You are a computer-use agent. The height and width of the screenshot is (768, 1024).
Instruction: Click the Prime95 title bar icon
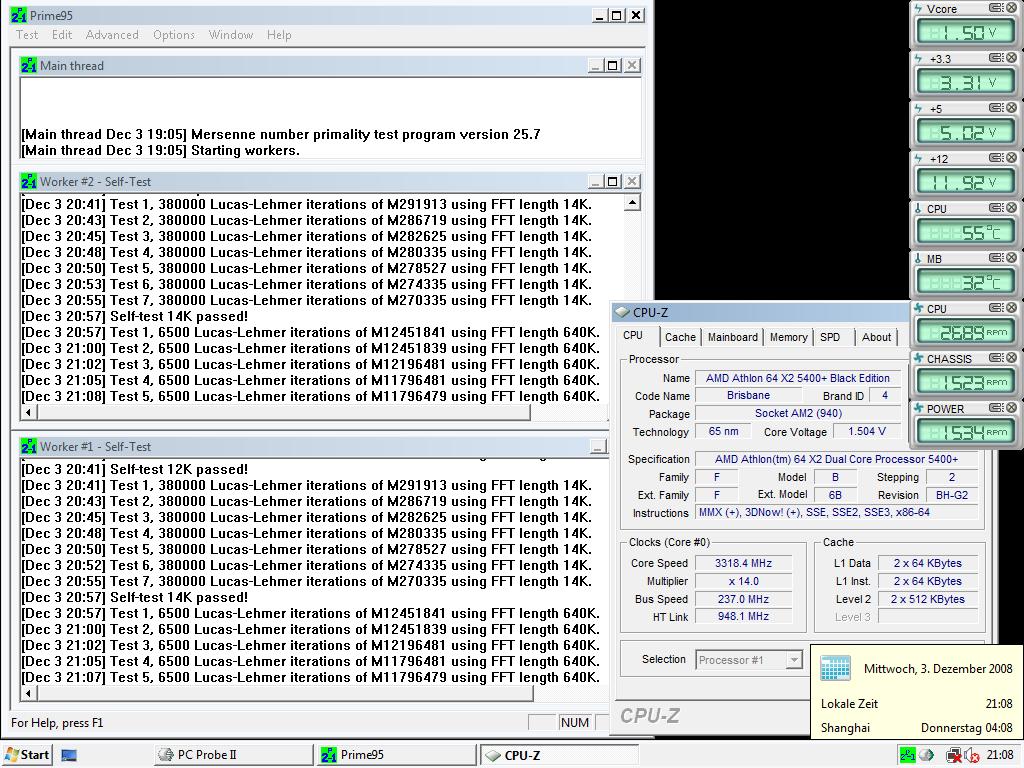click(18, 16)
